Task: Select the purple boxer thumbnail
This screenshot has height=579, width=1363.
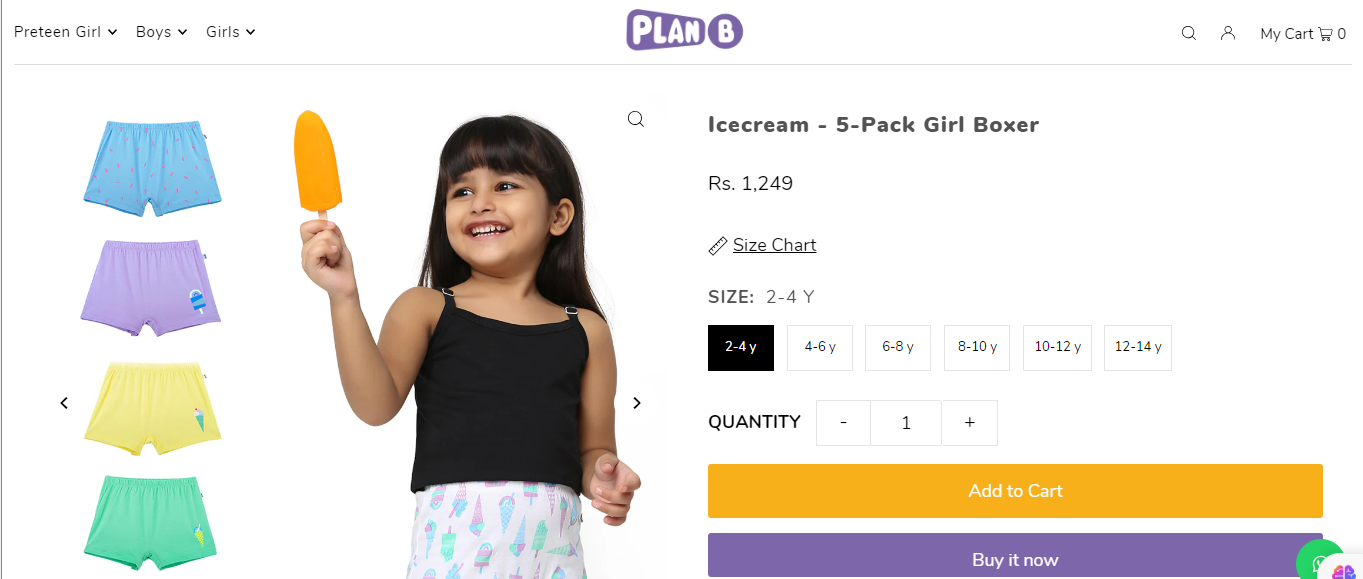Action: coord(150,286)
